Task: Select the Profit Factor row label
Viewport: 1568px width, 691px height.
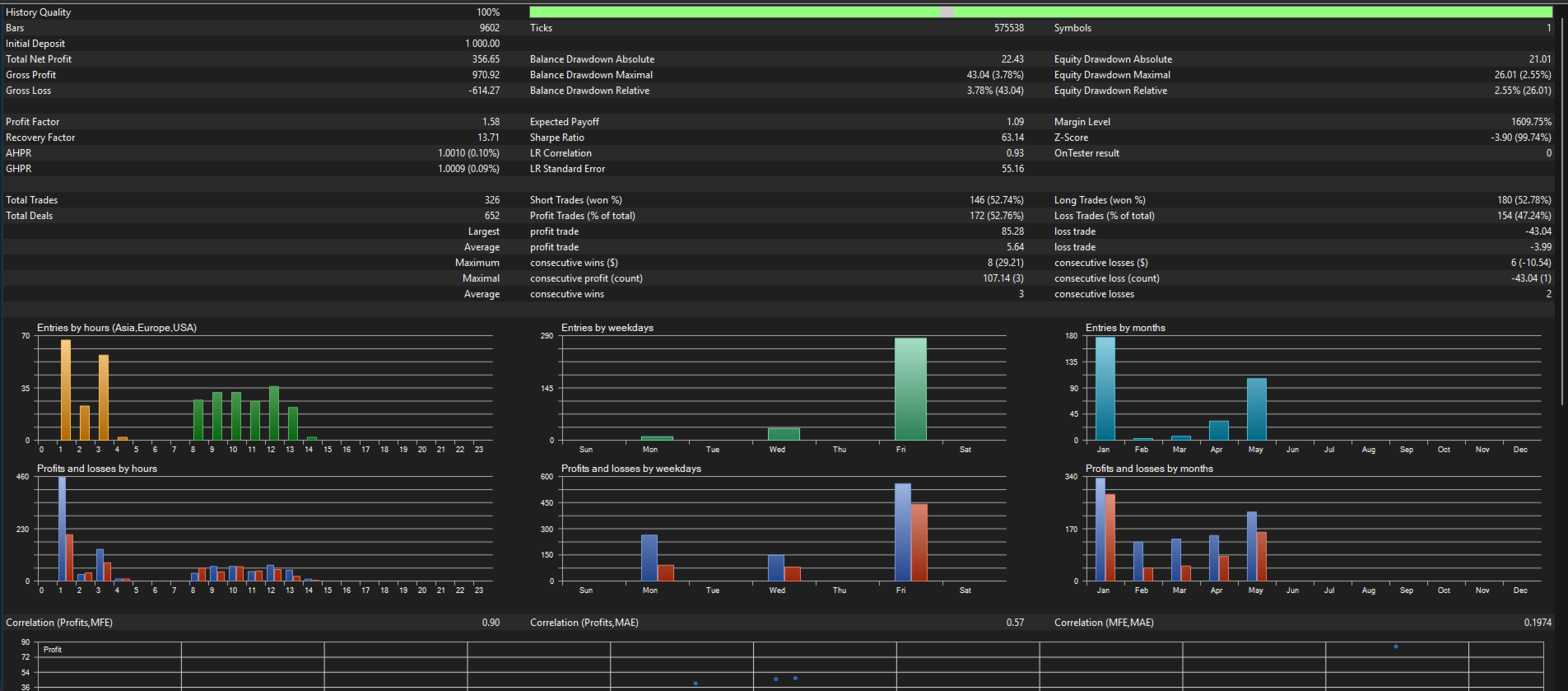Action: 33,122
